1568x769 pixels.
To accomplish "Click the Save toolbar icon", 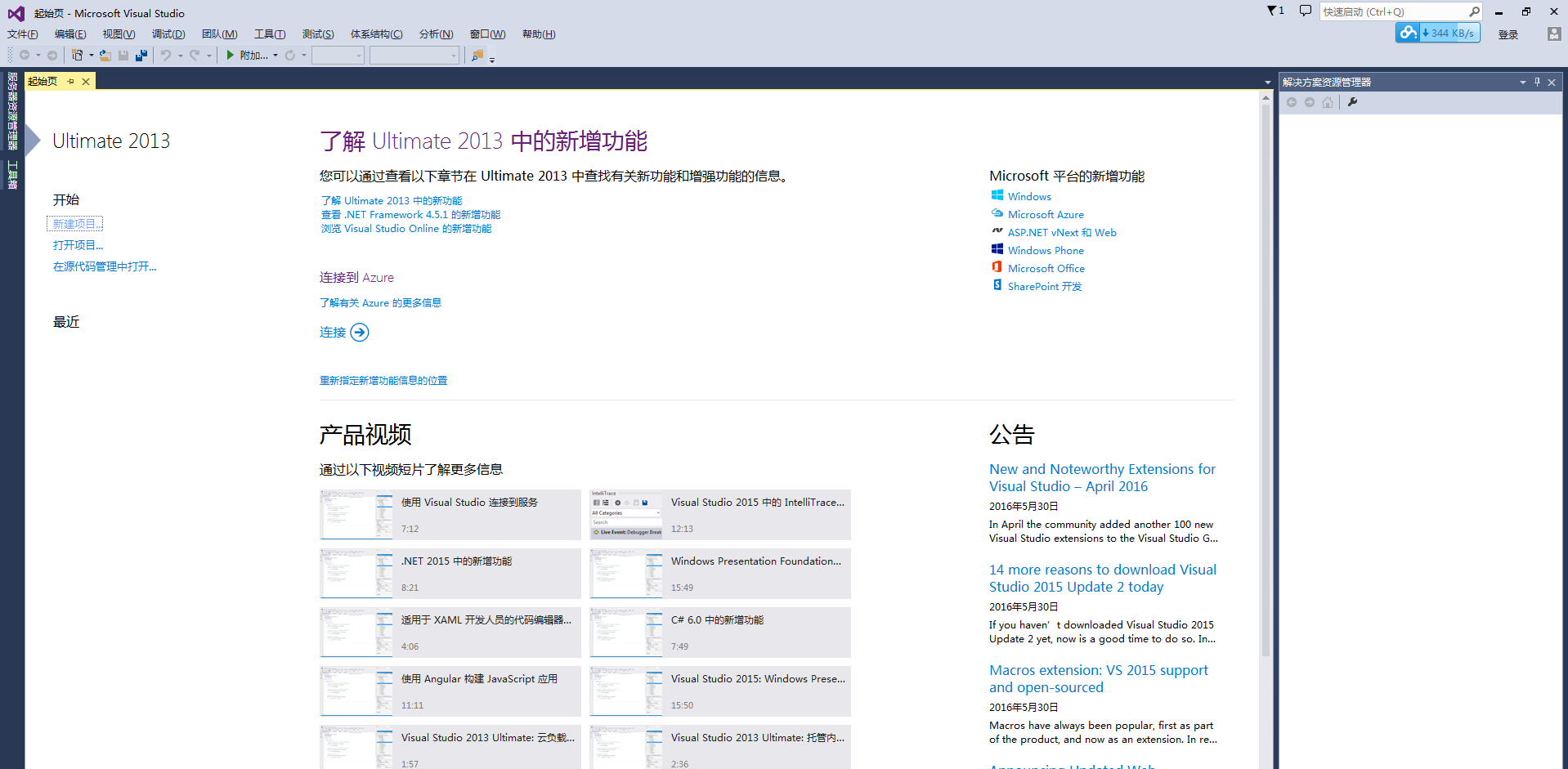I will tap(123, 56).
